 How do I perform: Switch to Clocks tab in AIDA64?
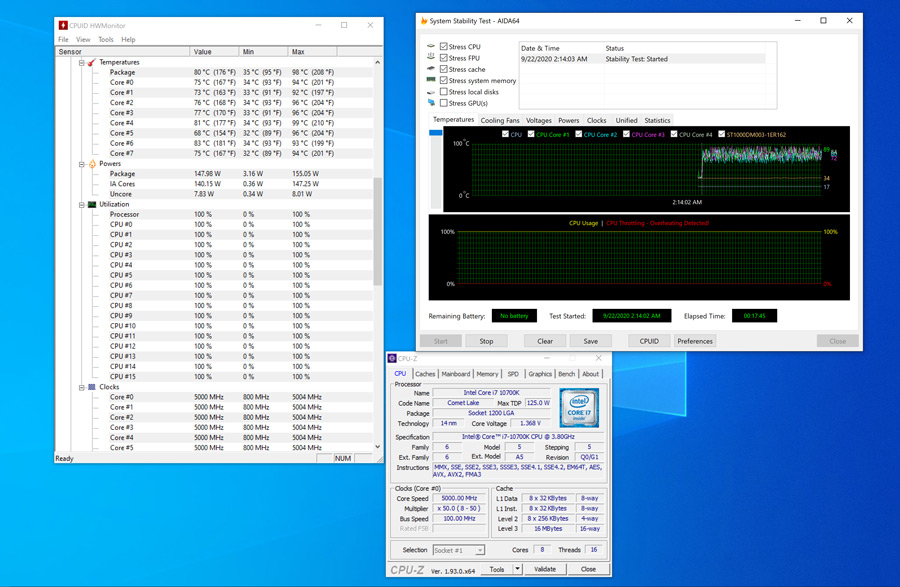[596, 120]
